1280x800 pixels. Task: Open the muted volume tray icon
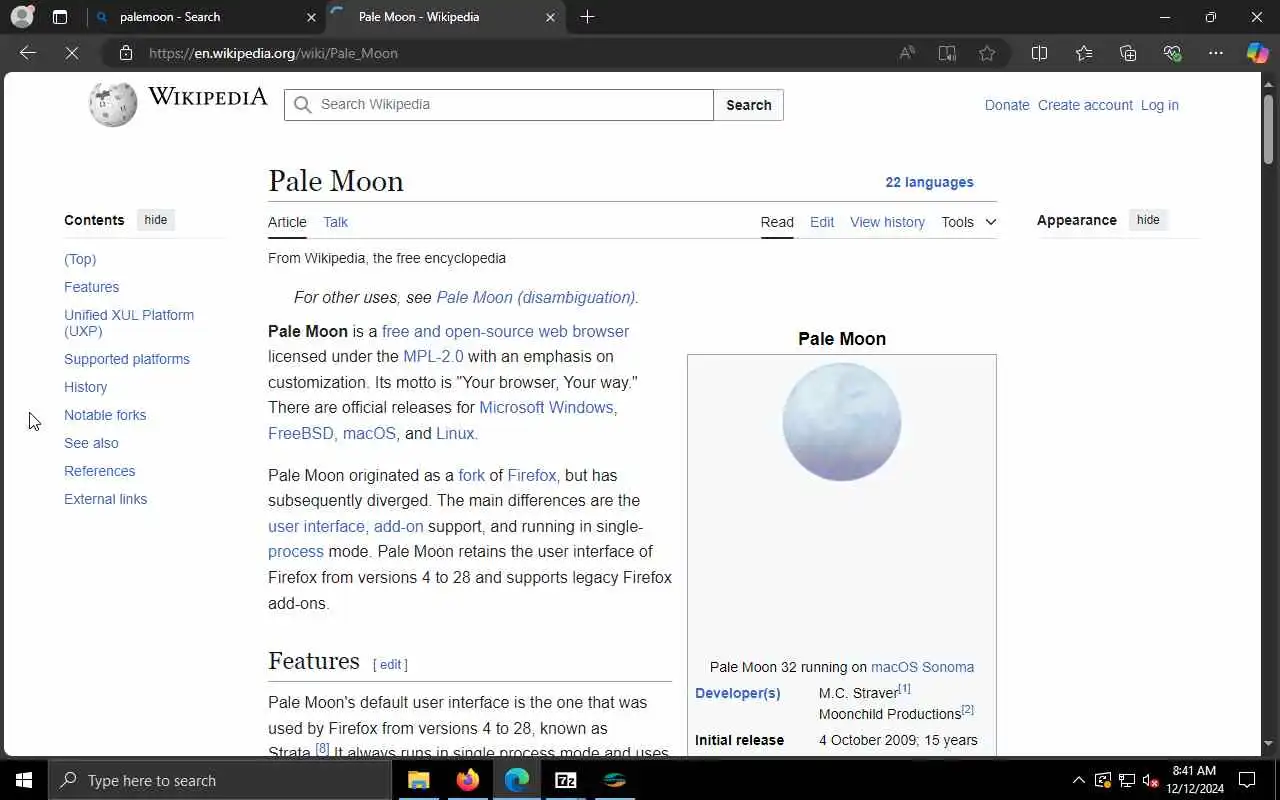tap(1150, 780)
